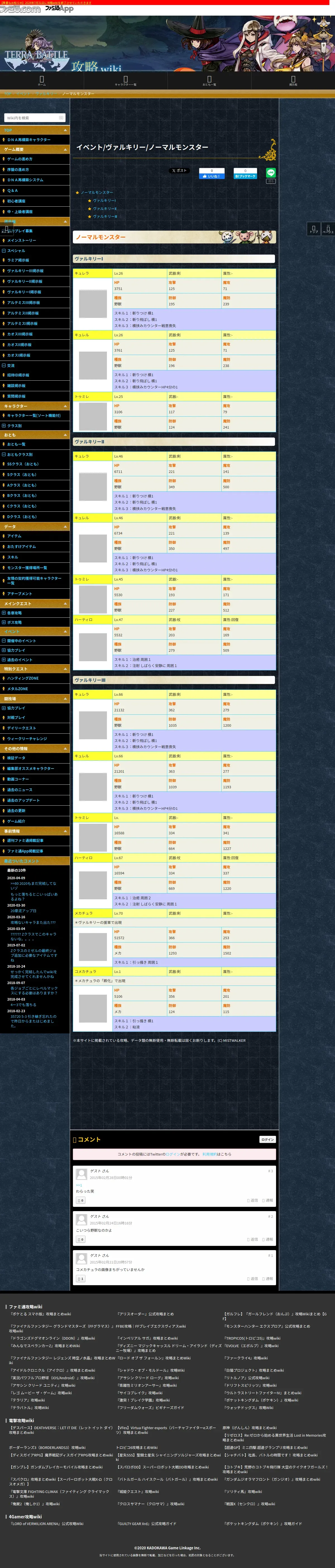Jump to page top with トップ button
335x1568 pixels.
coord(314,228)
